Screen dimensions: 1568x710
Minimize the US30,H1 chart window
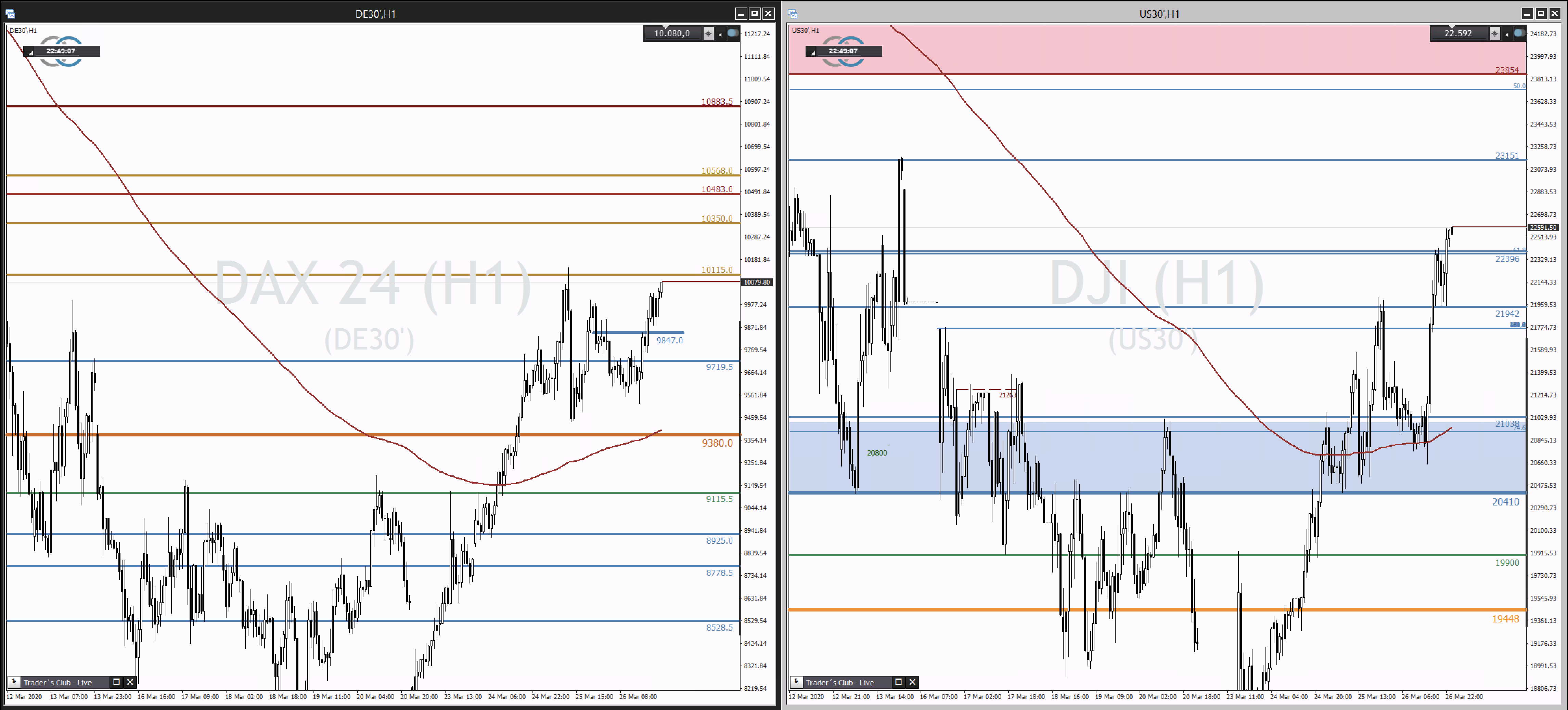click(x=1527, y=13)
